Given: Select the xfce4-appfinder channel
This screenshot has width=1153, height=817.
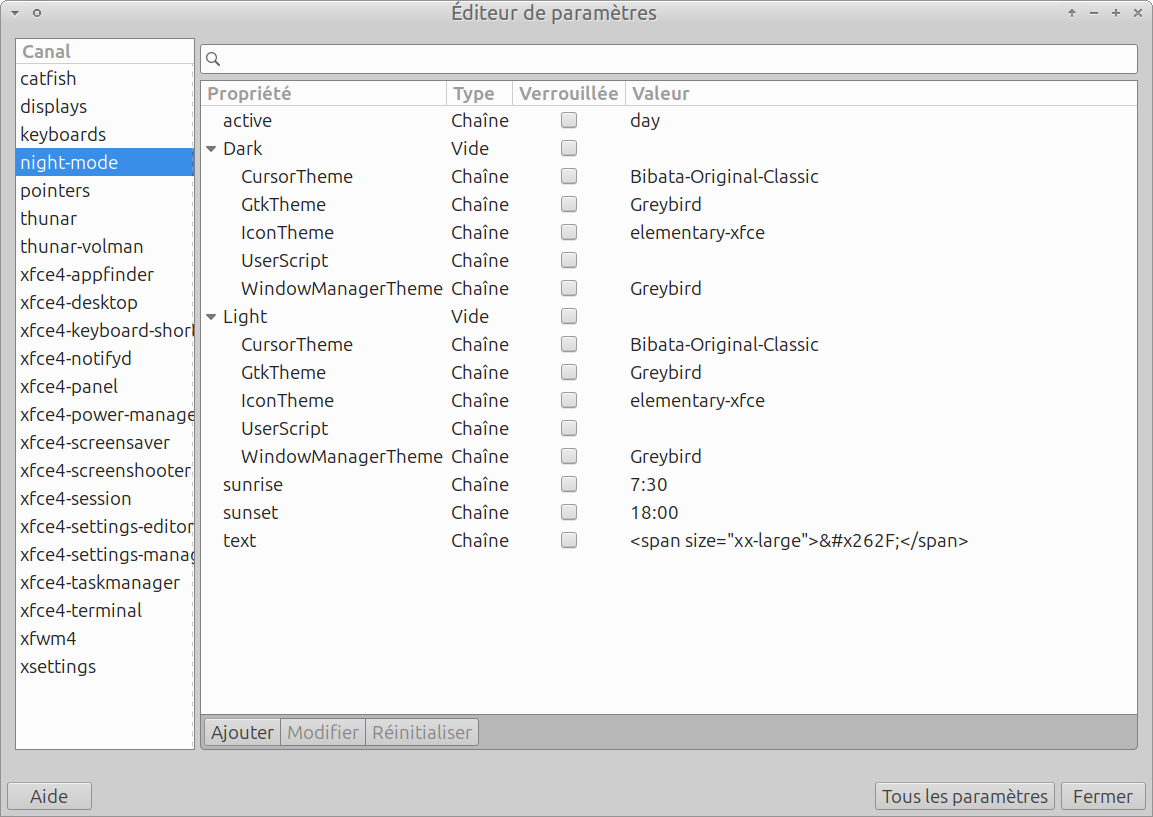Looking at the screenshot, I should point(104,274).
